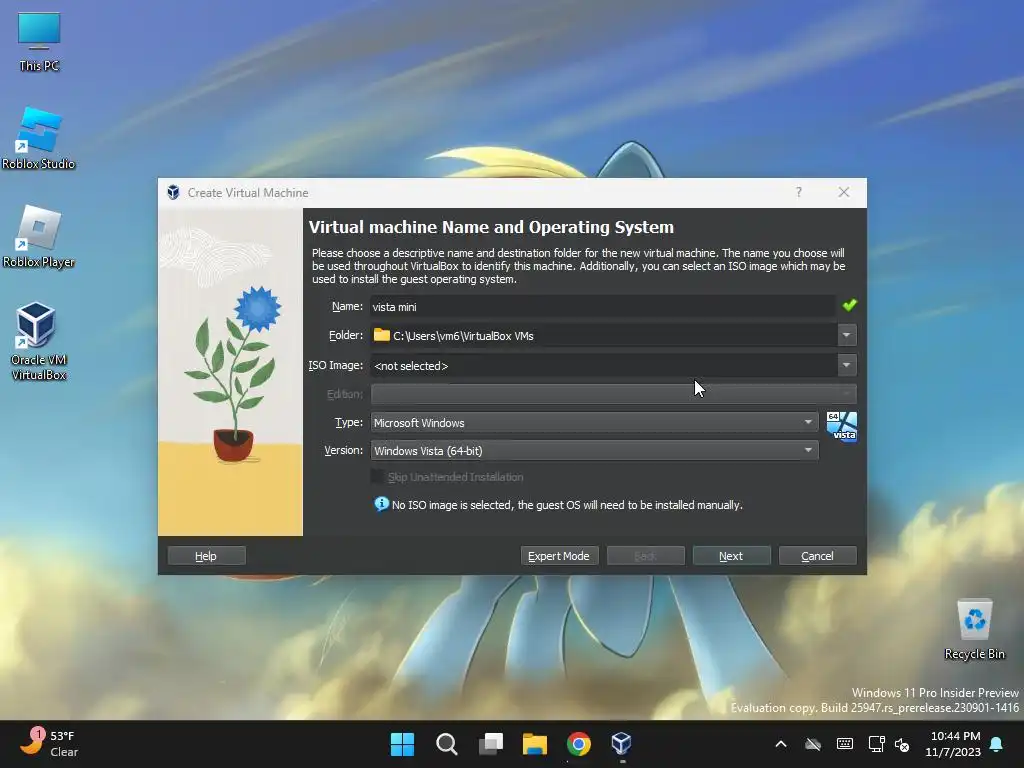Expand the ISO Image dropdown arrow

846,365
